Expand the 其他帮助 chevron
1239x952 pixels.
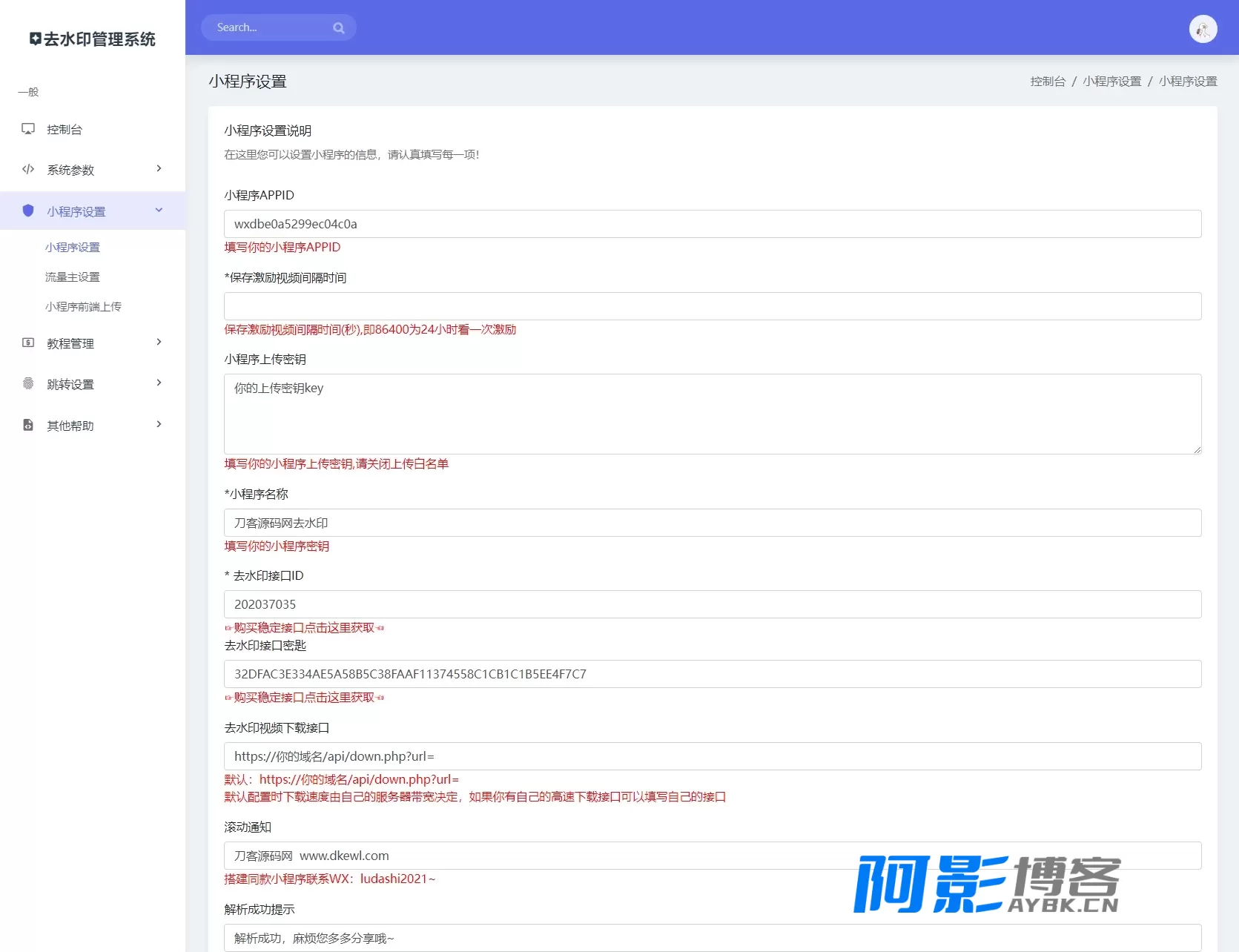[159, 425]
